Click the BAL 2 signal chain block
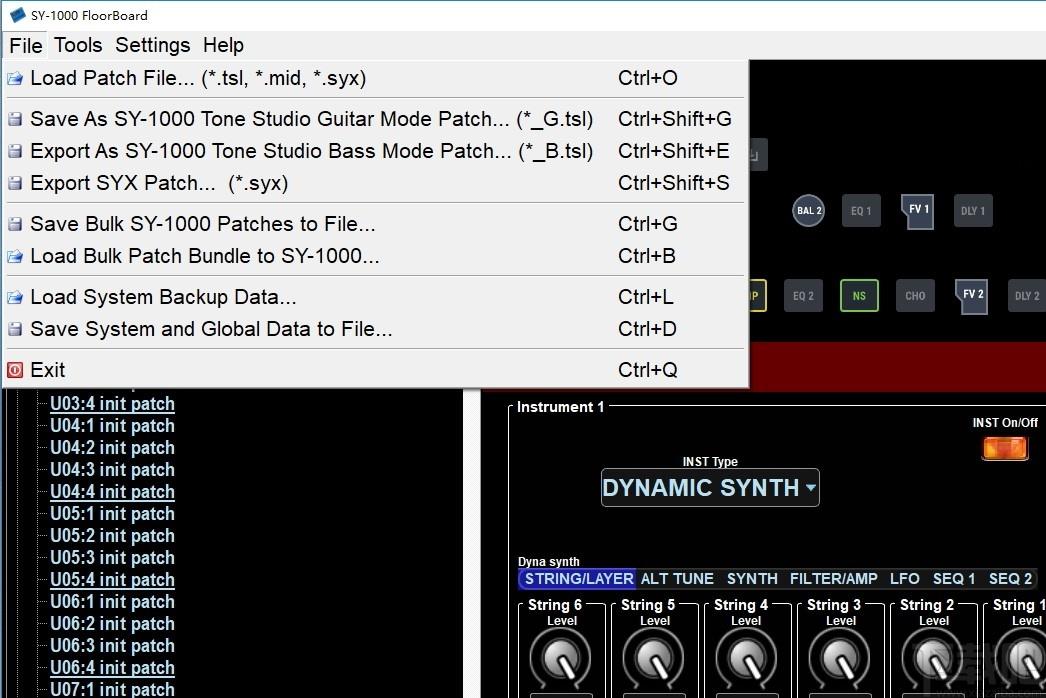This screenshot has height=698, width=1046. (x=808, y=211)
